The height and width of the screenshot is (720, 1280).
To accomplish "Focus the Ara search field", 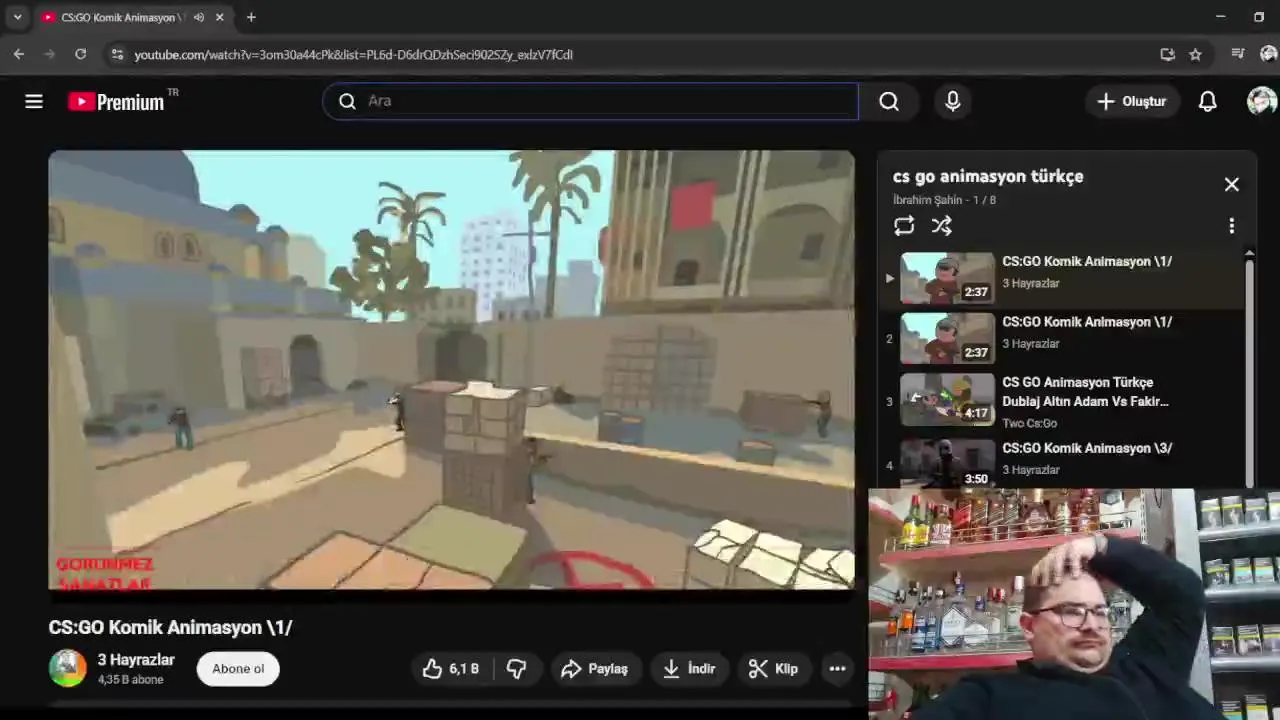I will pyautogui.click(x=590, y=101).
